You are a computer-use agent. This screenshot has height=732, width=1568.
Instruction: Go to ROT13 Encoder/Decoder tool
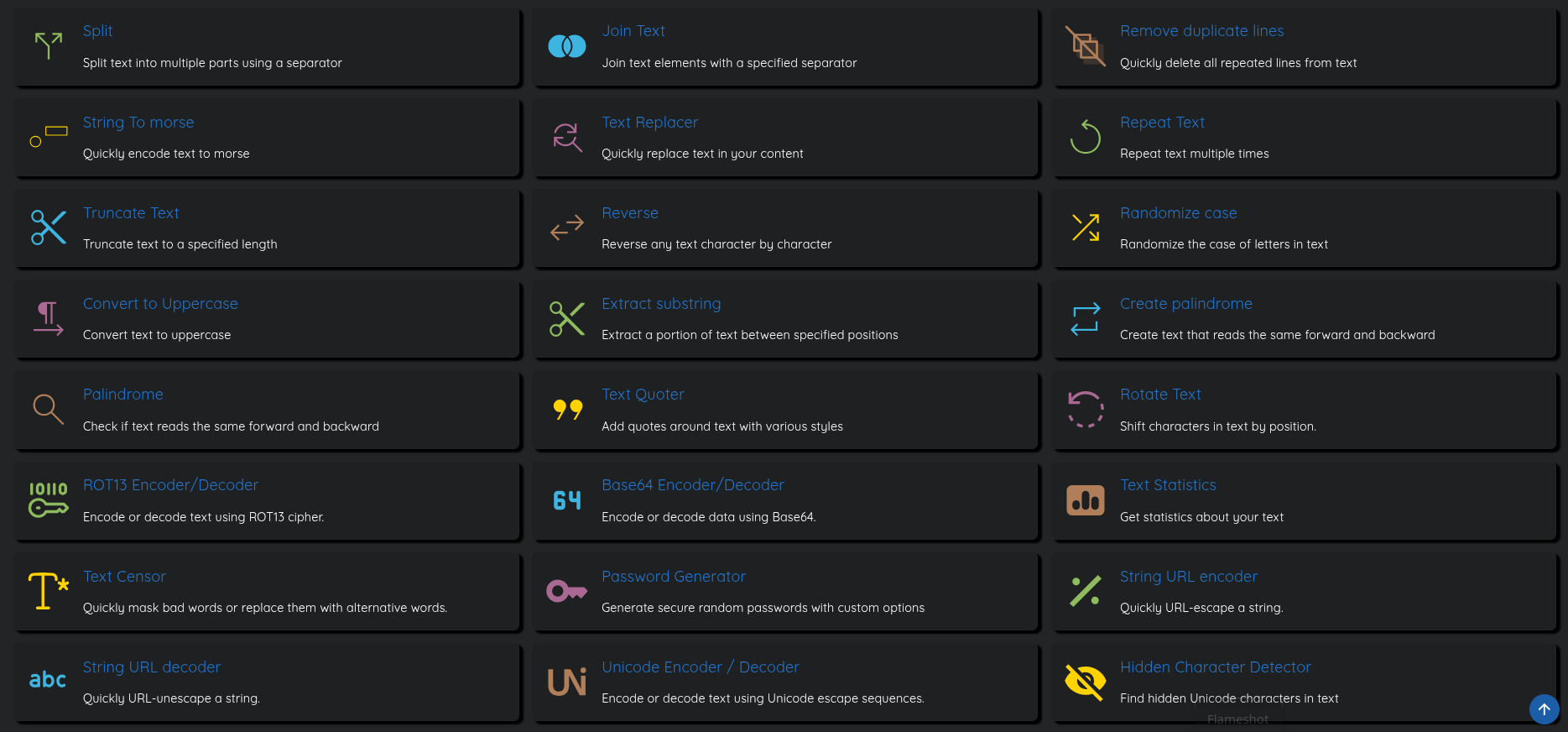[x=170, y=485]
